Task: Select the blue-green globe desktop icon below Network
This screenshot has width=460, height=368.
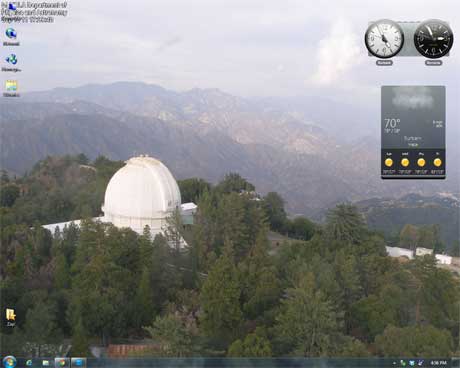Action: click(11, 63)
